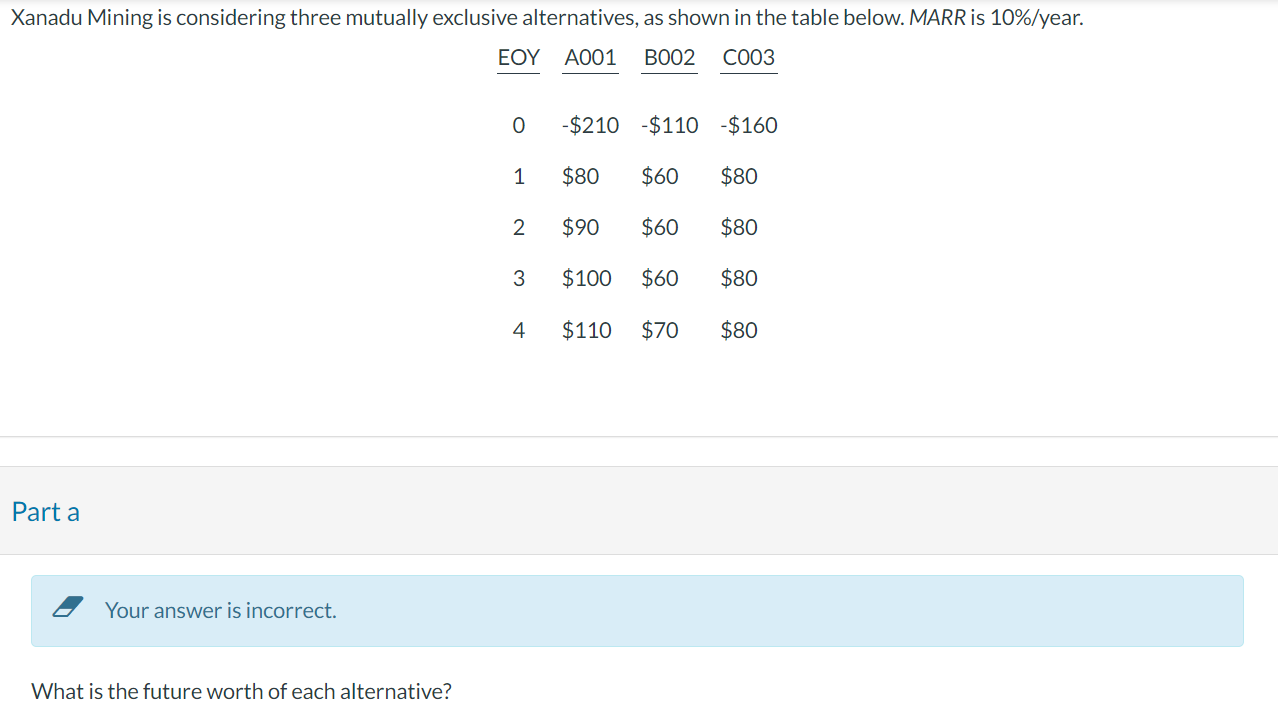This screenshot has height=706, width=1278.
Task: Click the 'What is the future worth' question text
Action: (x=241, y=691)
